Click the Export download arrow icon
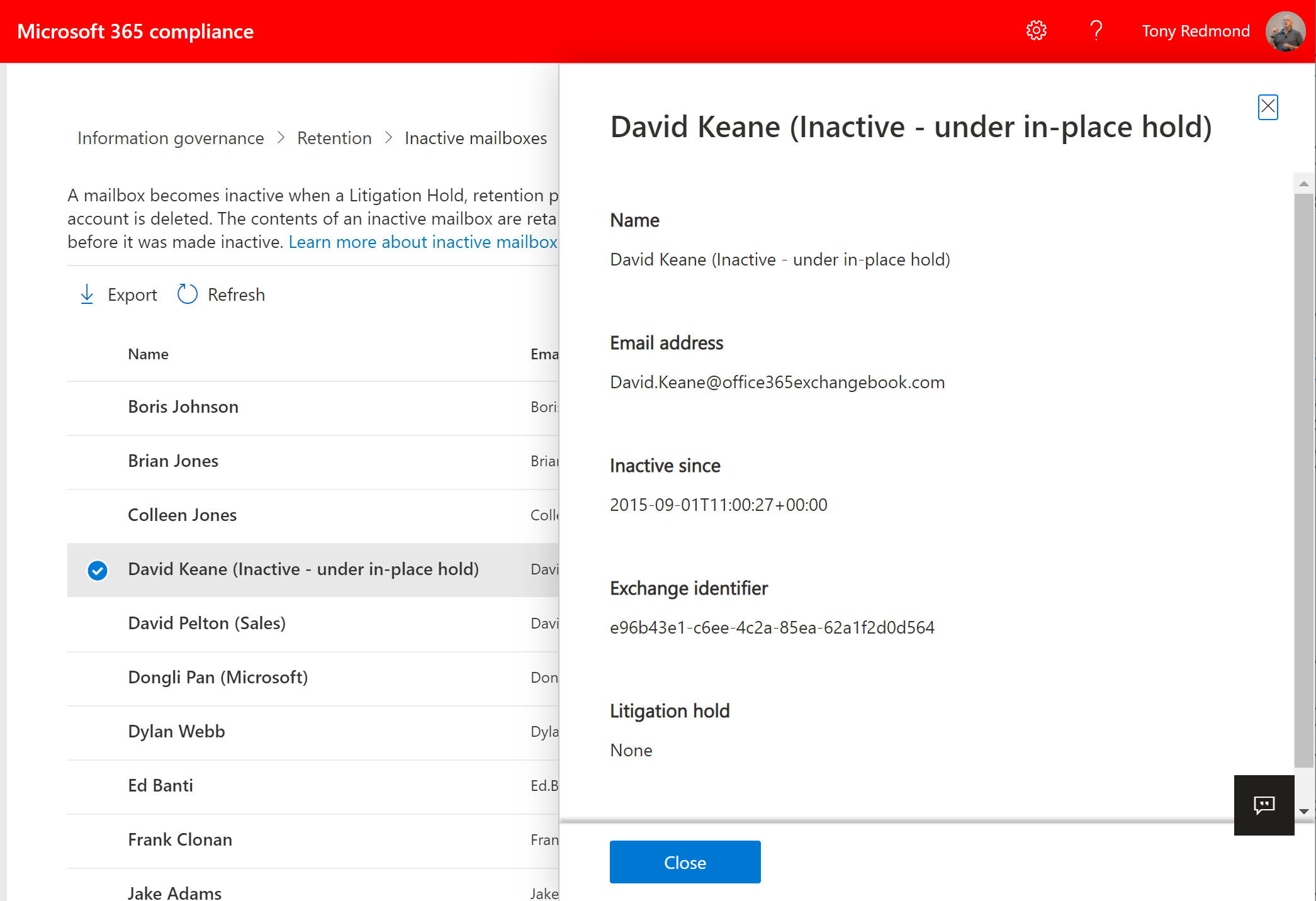 click(x=87, y=294)
